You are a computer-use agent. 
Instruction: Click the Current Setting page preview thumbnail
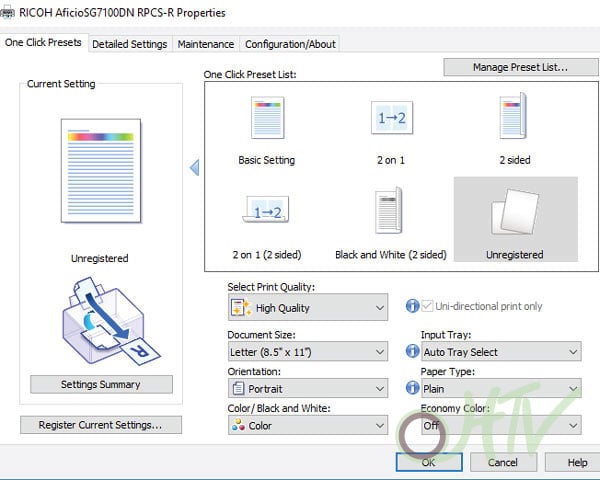[x=101, y=171]
